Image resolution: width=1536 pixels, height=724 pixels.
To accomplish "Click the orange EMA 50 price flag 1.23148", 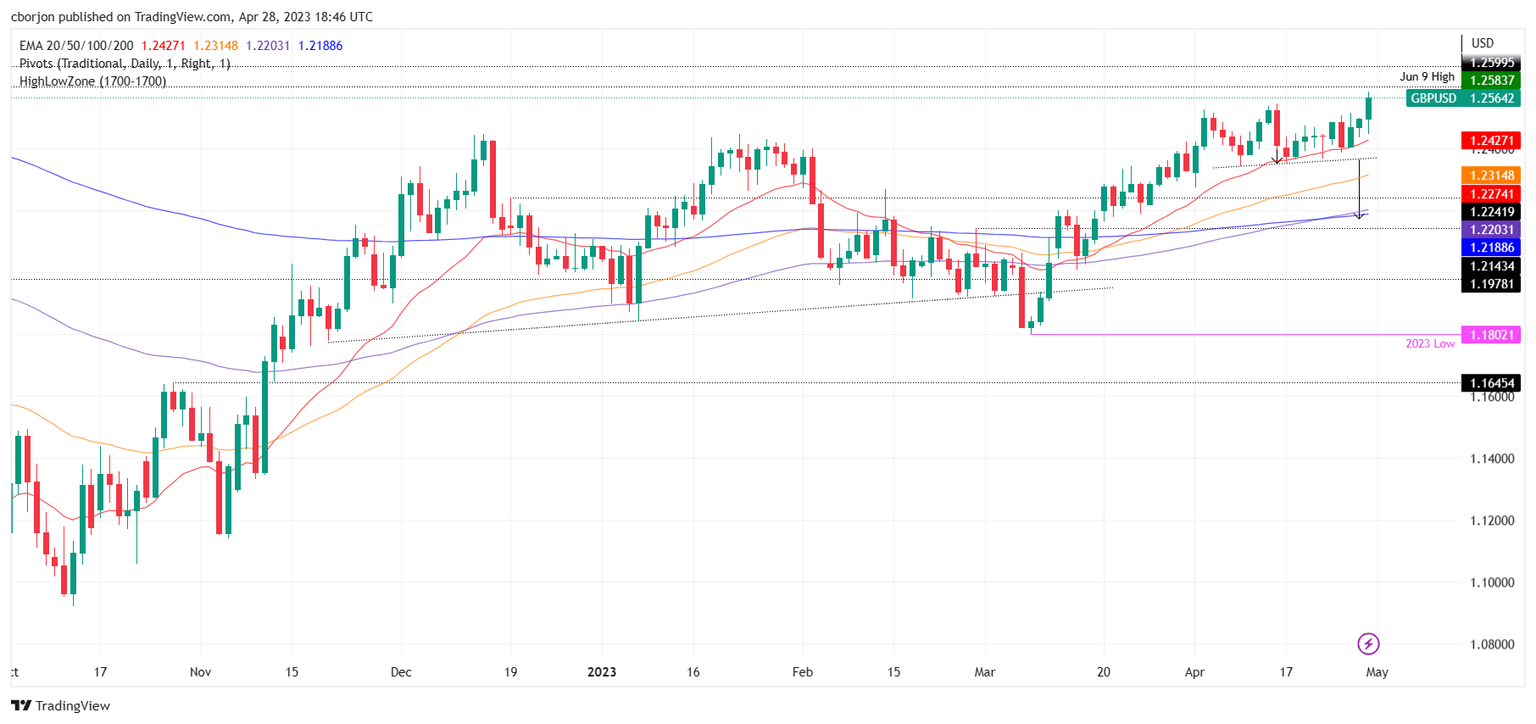I will coord(1491,175).
